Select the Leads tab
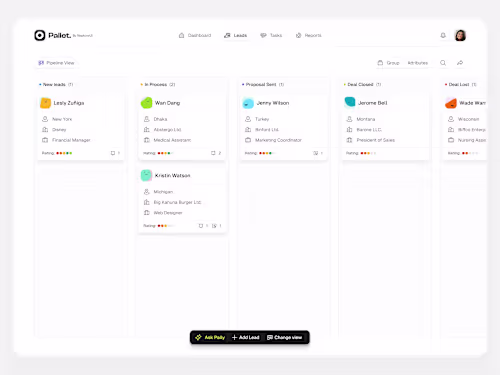The image size is (500, 375). (236, 35)
